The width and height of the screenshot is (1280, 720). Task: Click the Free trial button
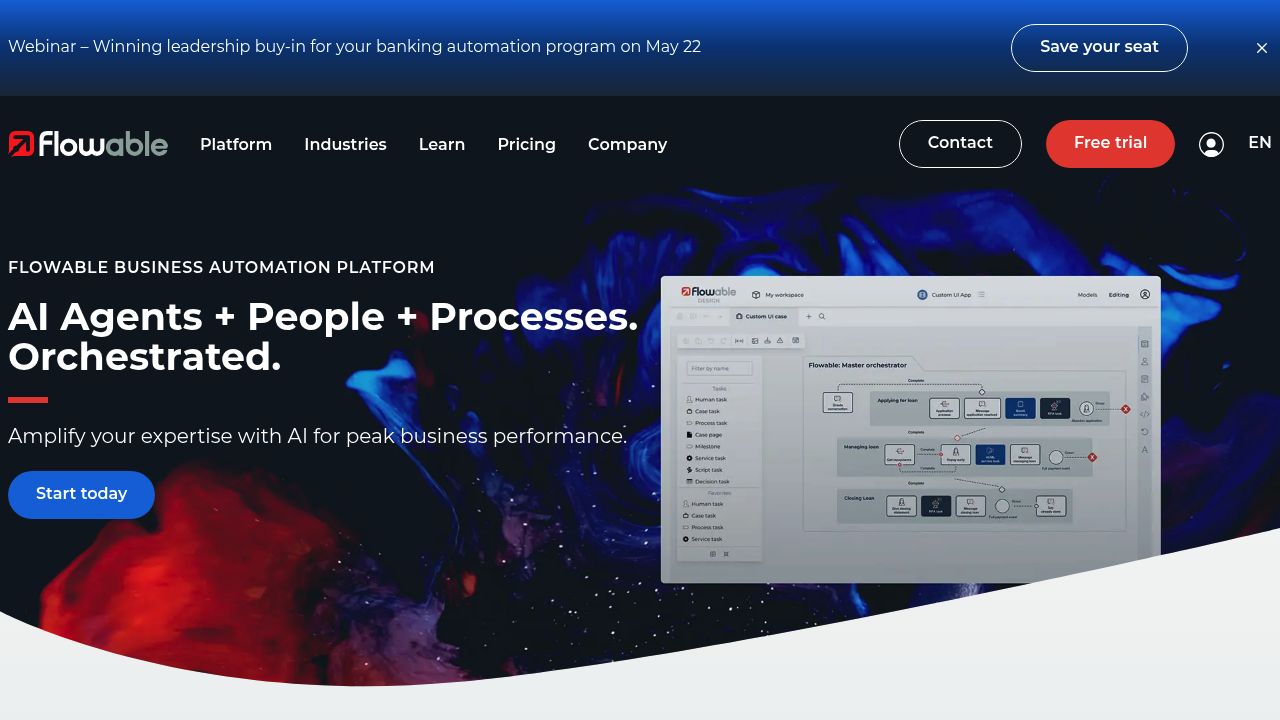1110,144
